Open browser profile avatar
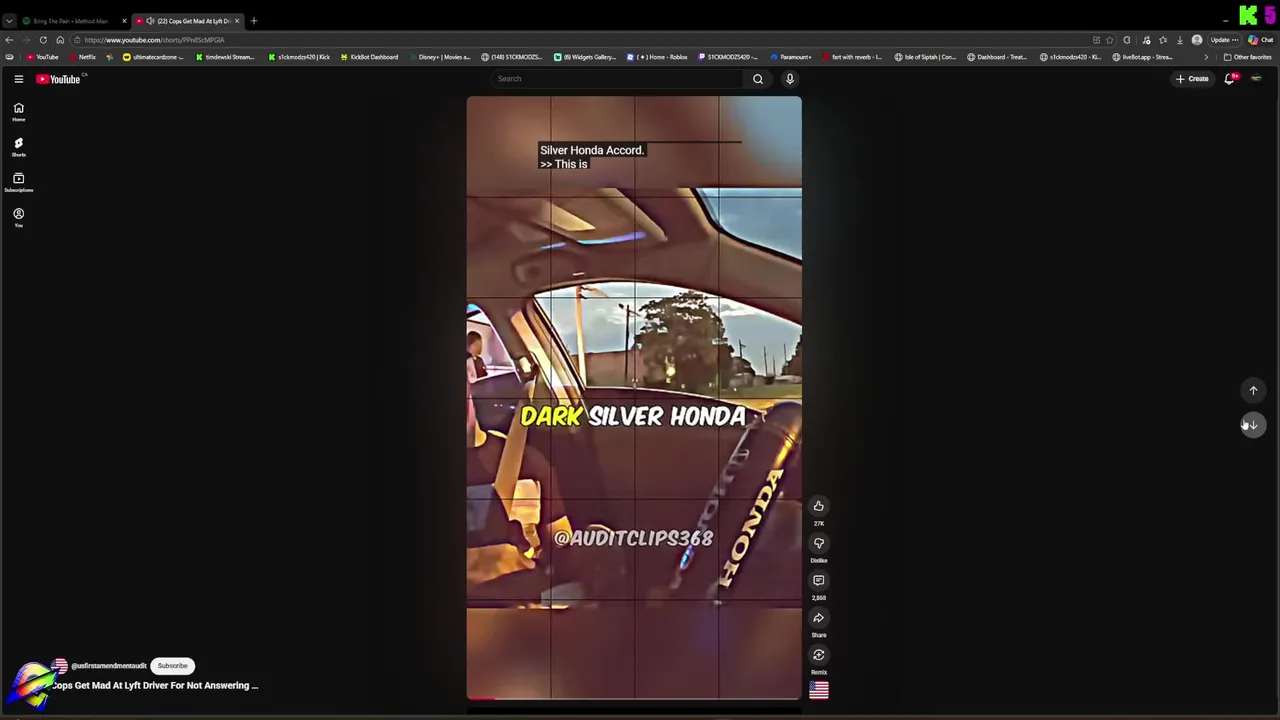The image size is (1280, 720). [1197, 40]
